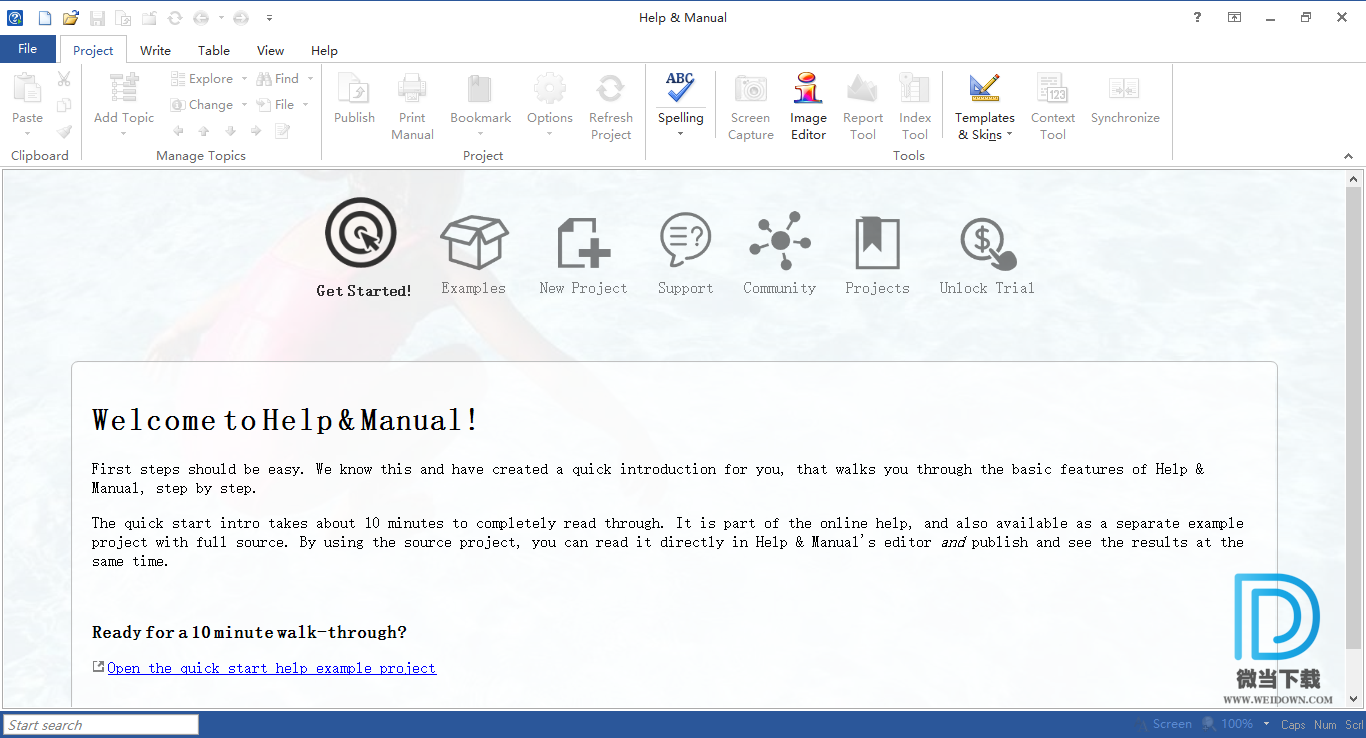Switch to the Table tab

point(213,50)
